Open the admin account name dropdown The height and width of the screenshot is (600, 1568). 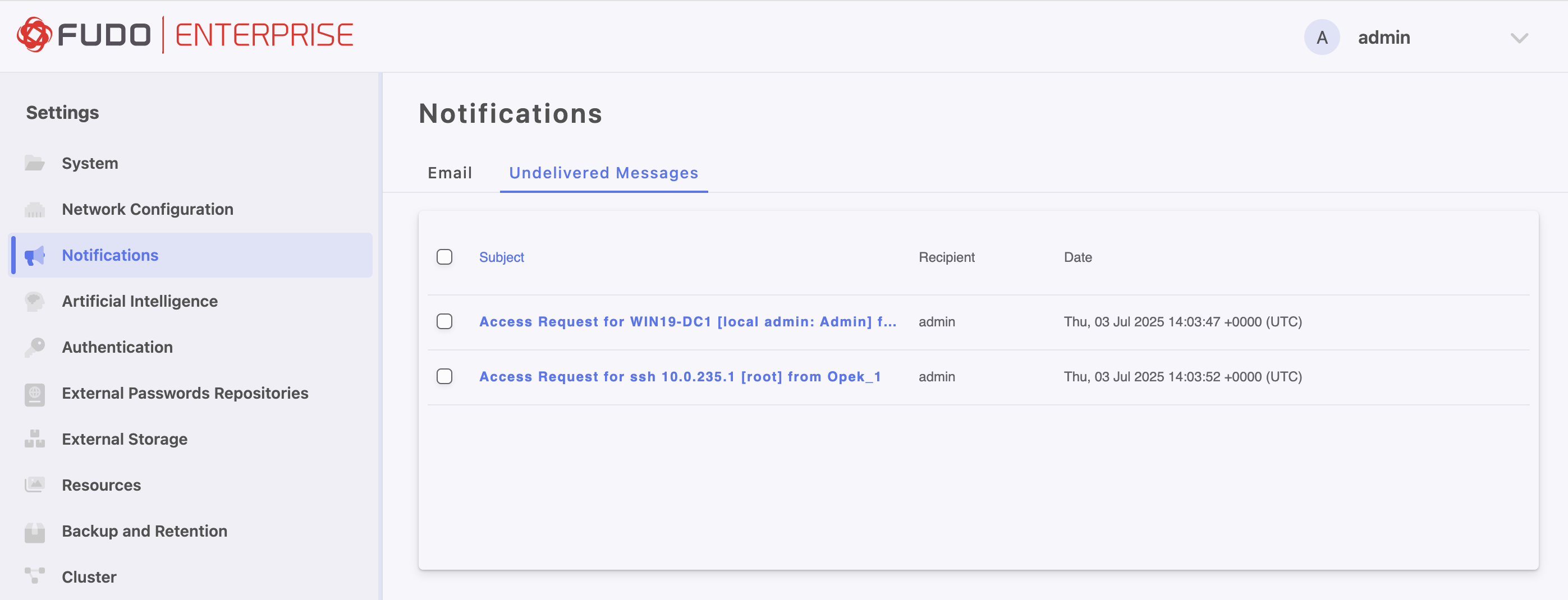tap(1383, 38)
